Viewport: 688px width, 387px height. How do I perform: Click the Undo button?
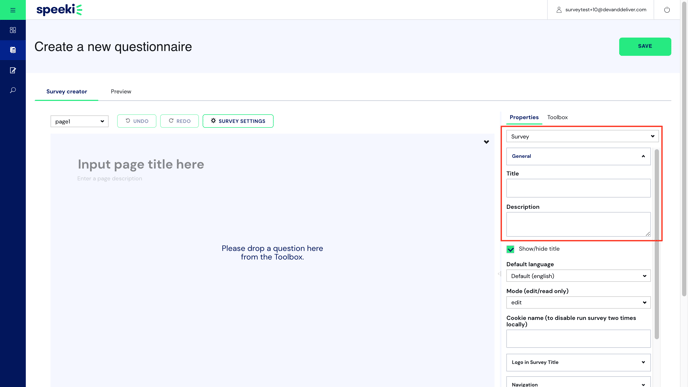[136, 121]
